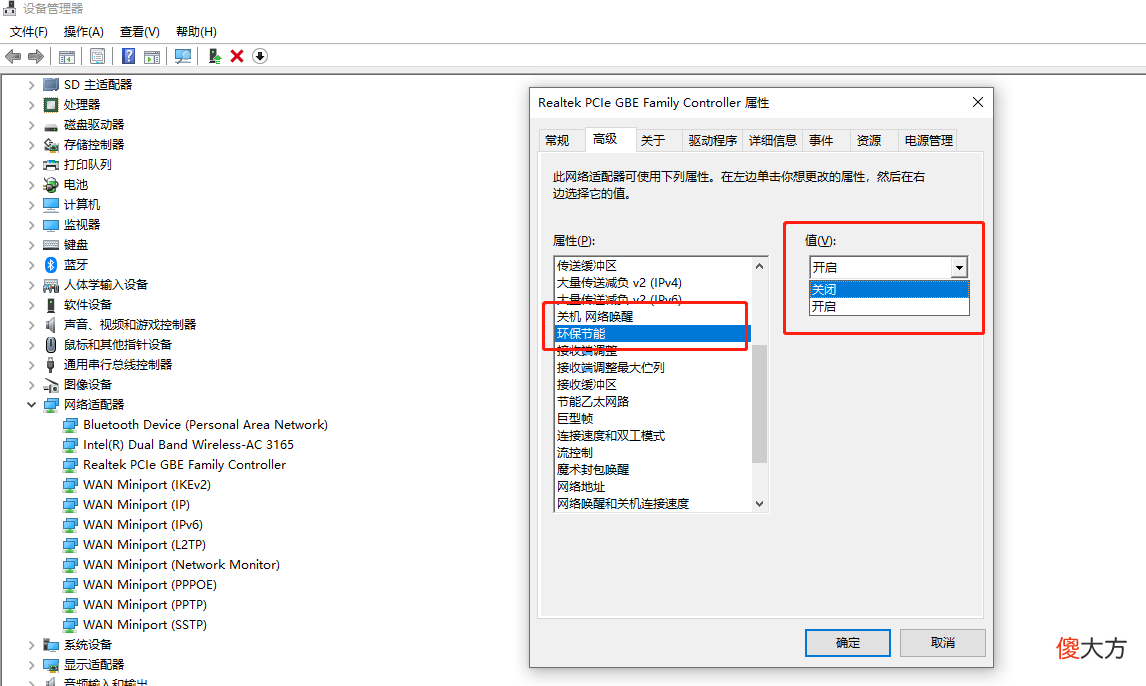
Task: Click the property list scroll up arrow
Action: pyautogui.click(x=759, y=266)
